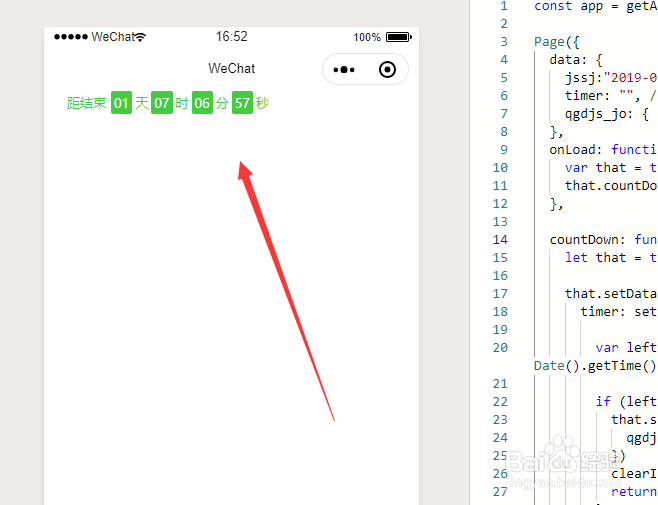658x505 pixels.
Task: Click the signal strength dots in status bar
Action: [70, 37]
